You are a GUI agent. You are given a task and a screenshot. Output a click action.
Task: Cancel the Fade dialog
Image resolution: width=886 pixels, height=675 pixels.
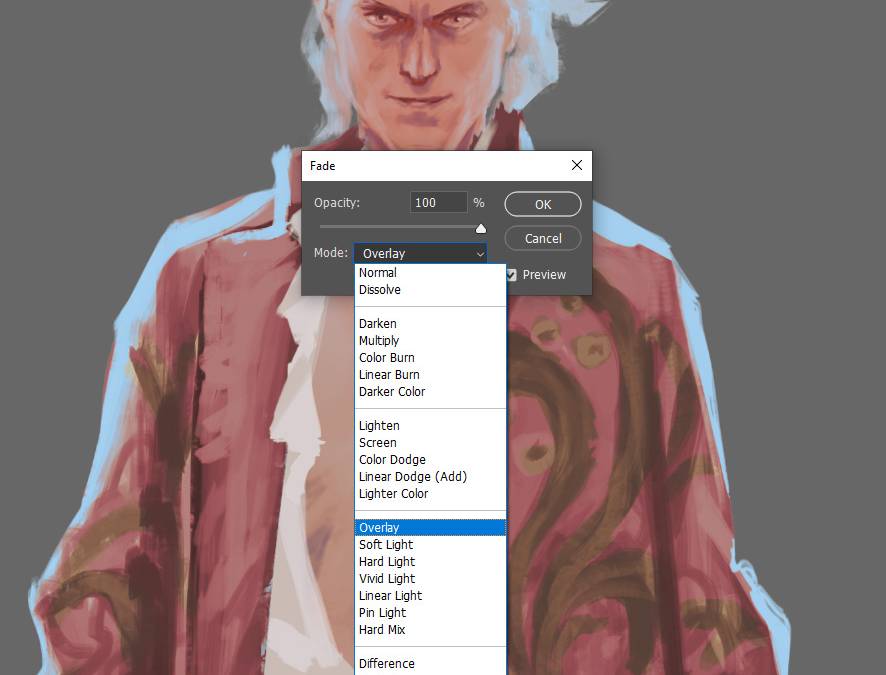[542, 238]
